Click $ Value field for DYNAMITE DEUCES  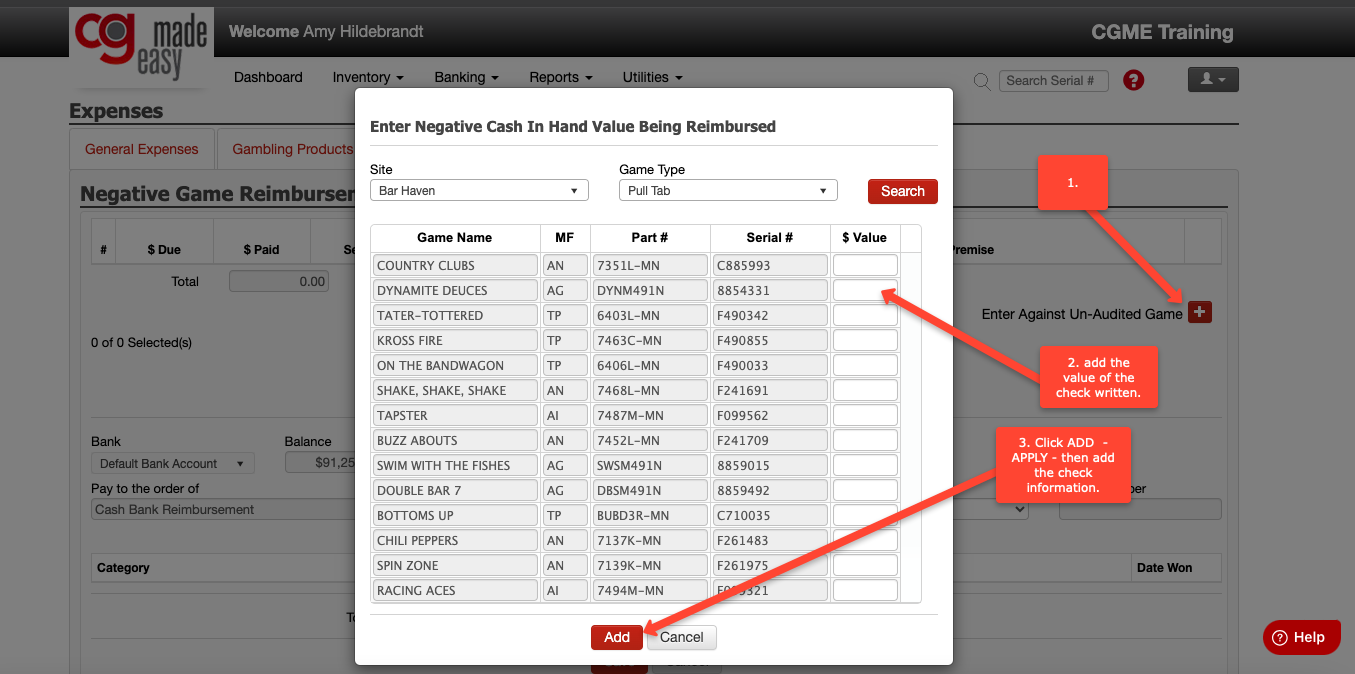point(866,290)
